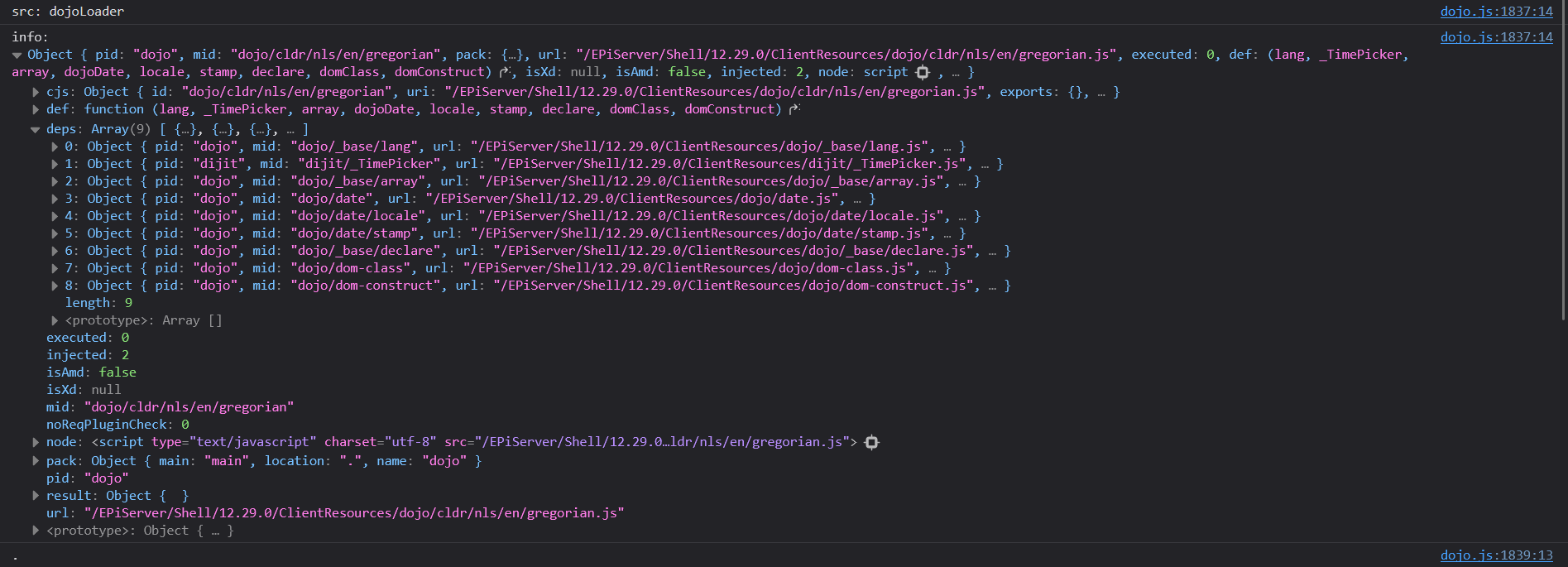Expand deps item 5 dojo/date/stamp

pos(55,233)
